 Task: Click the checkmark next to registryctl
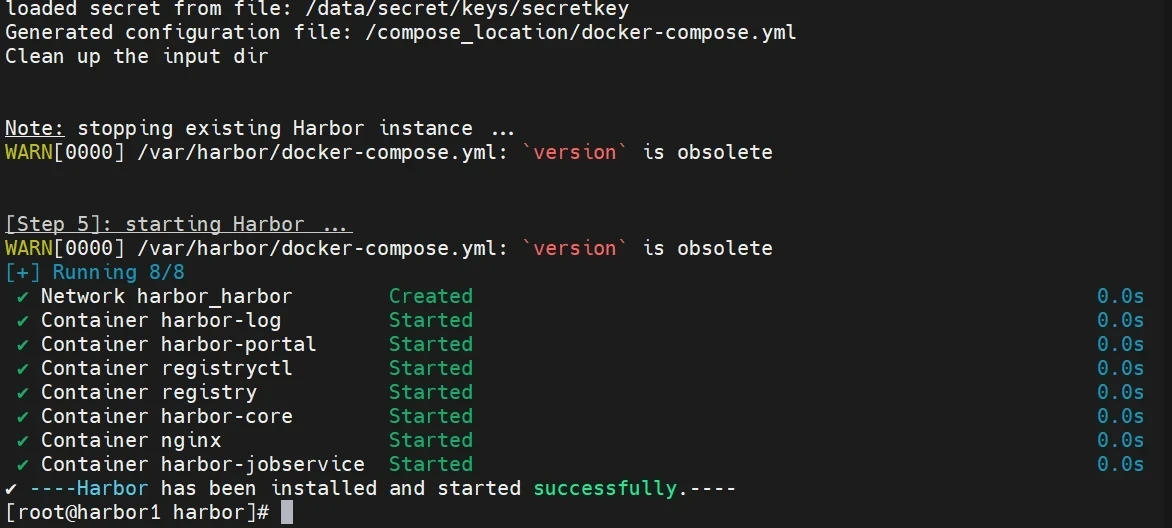pyautogui.click(x=22, y=368)
